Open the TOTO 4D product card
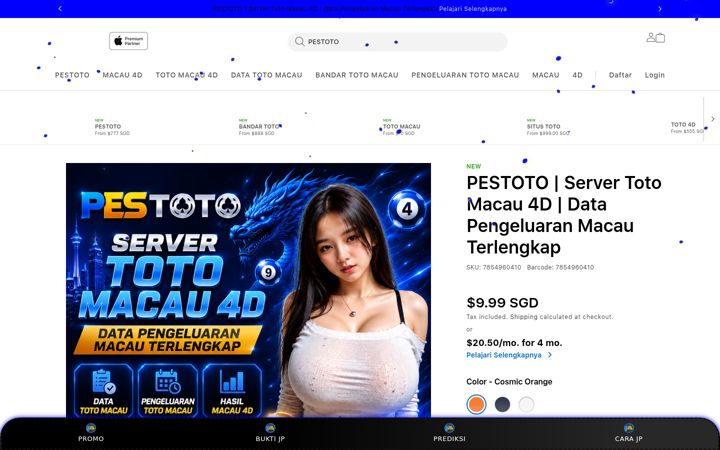 tap(686, 127)
